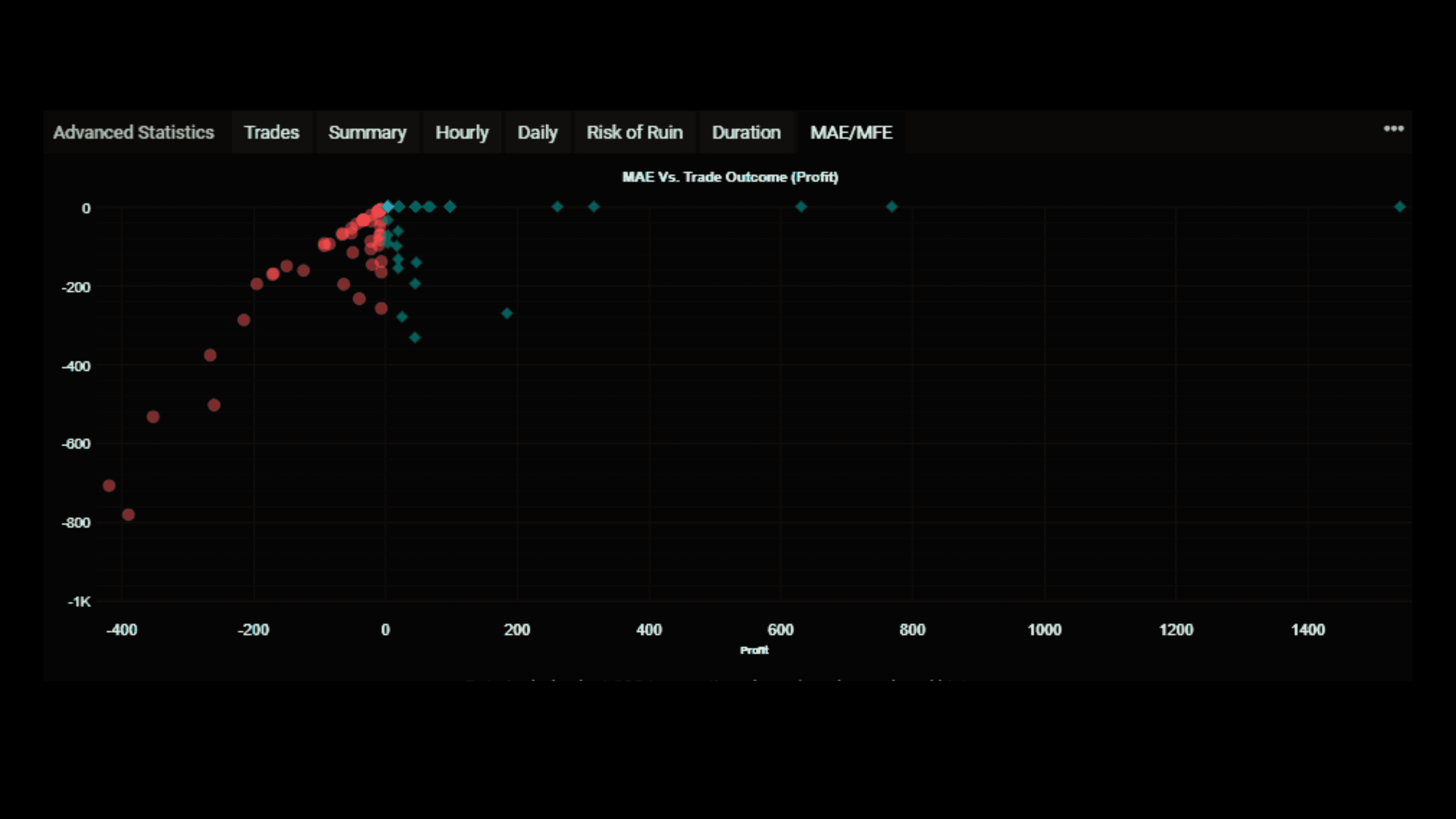This screenshot has height=819, width=1456.
Task: Go to the Daily tab
Action: (x=538, y=132)
